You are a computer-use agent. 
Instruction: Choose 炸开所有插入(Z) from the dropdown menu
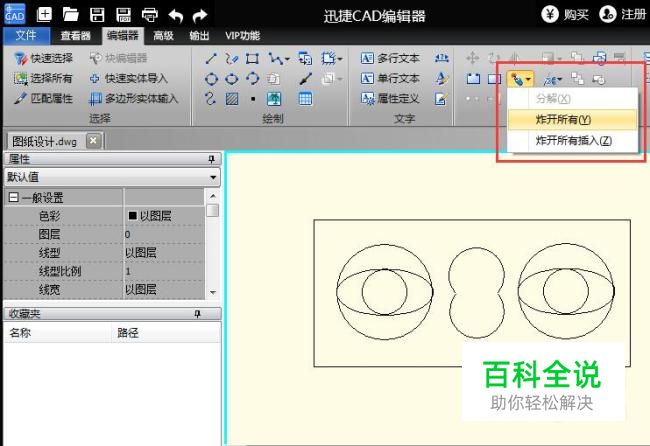point(572,141)
